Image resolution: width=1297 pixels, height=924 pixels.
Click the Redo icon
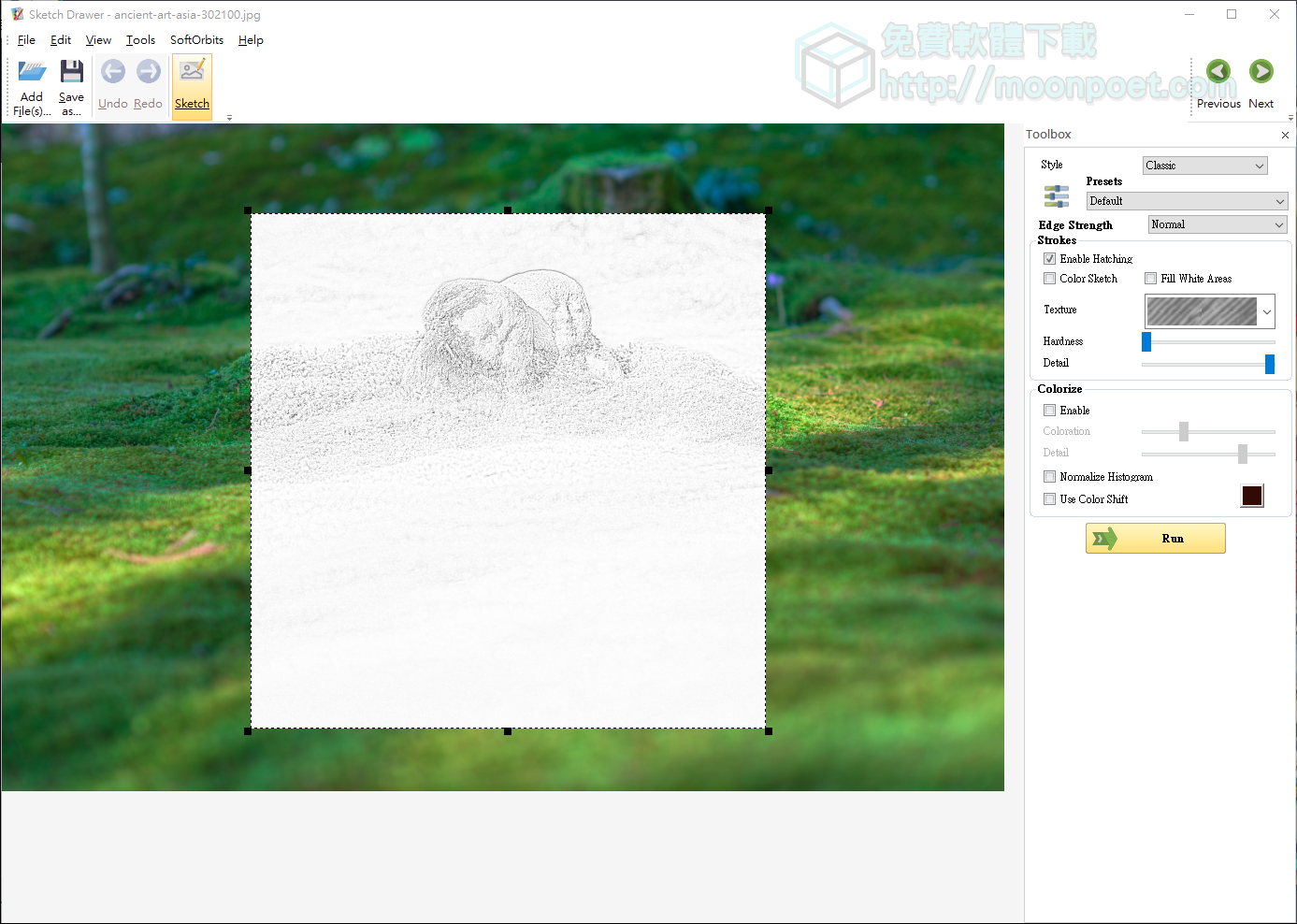tap(148, 71)
